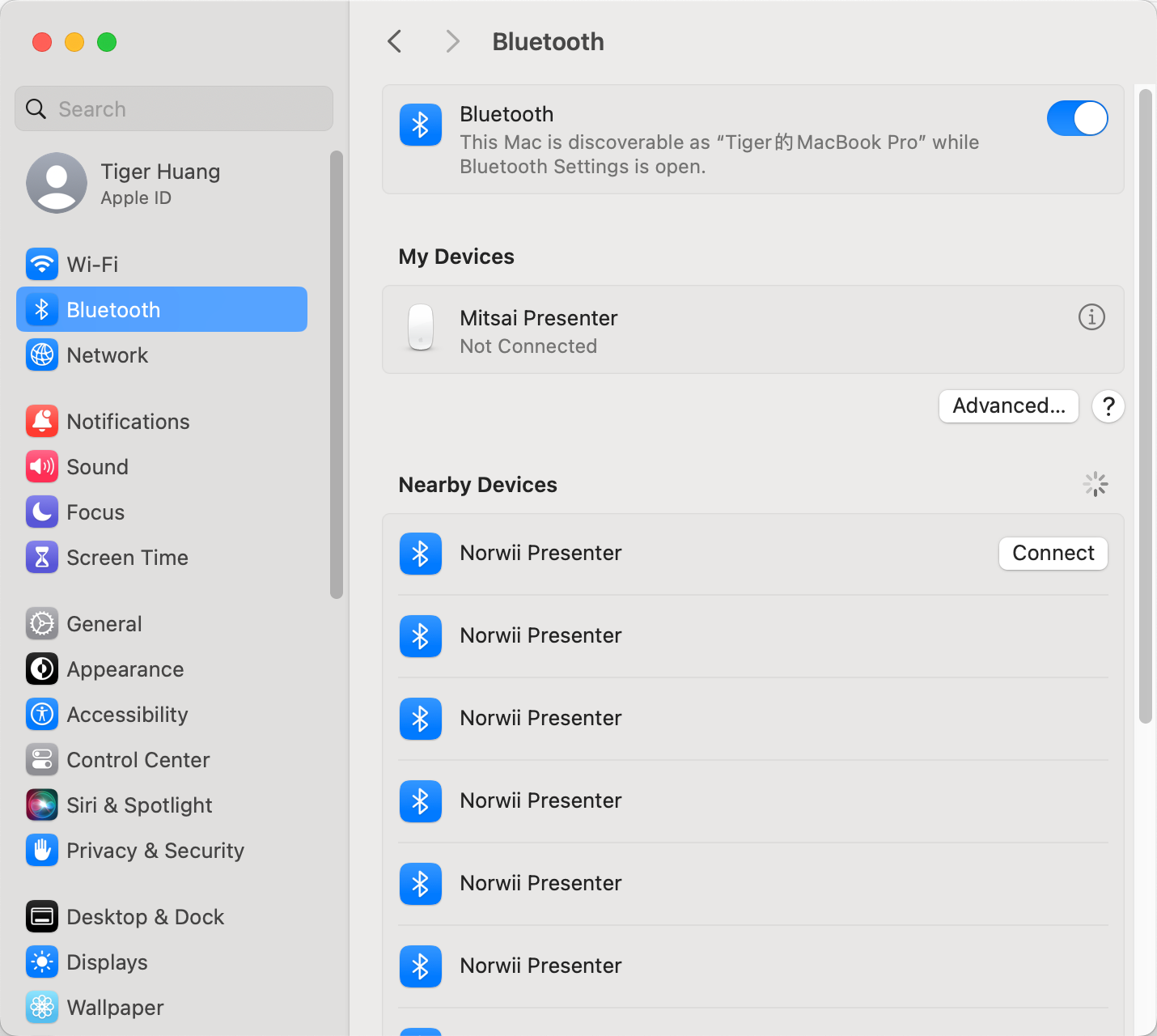Click the sidebar vertical scrollbar
This screenshot has height=1036, width=1157.
pos(337,374)
